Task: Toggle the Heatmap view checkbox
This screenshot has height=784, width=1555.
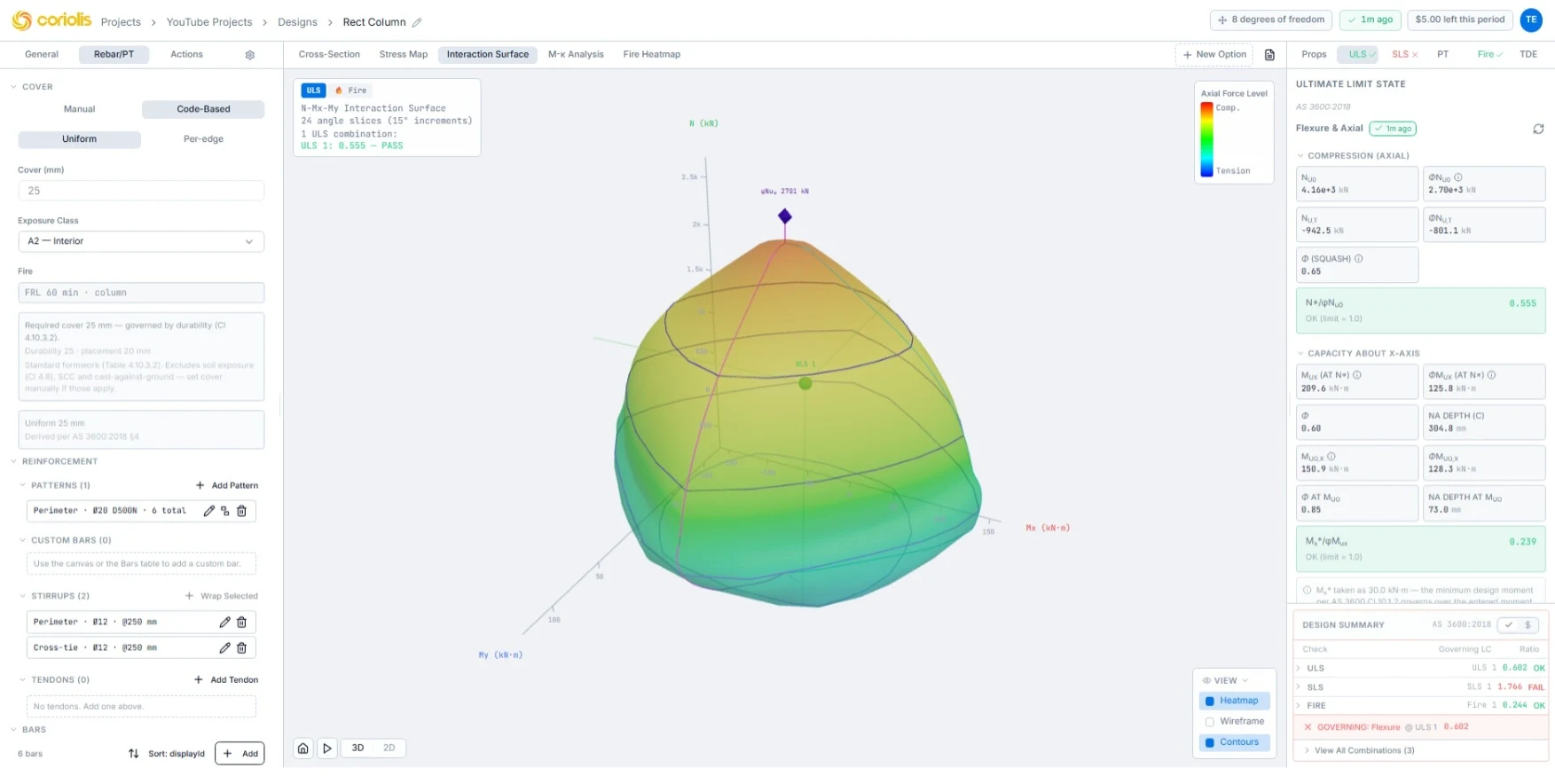Action: tap(1210, 702)
